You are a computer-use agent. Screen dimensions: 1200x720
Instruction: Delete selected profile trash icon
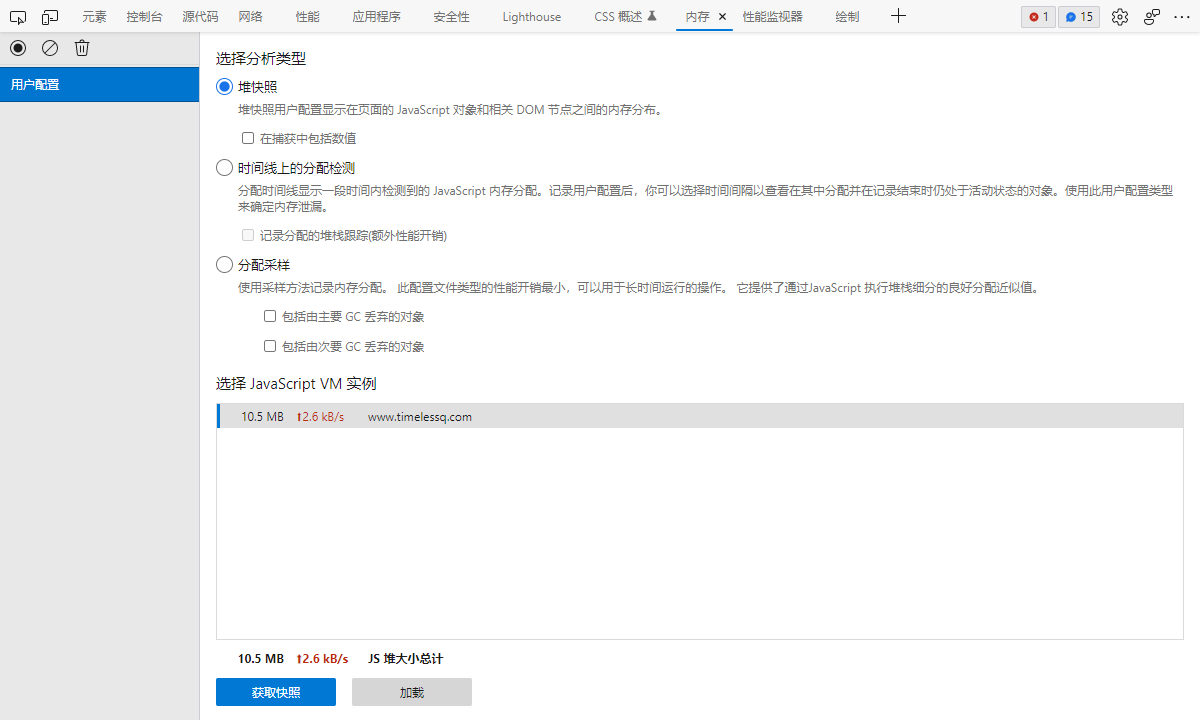tap(82, 48)
